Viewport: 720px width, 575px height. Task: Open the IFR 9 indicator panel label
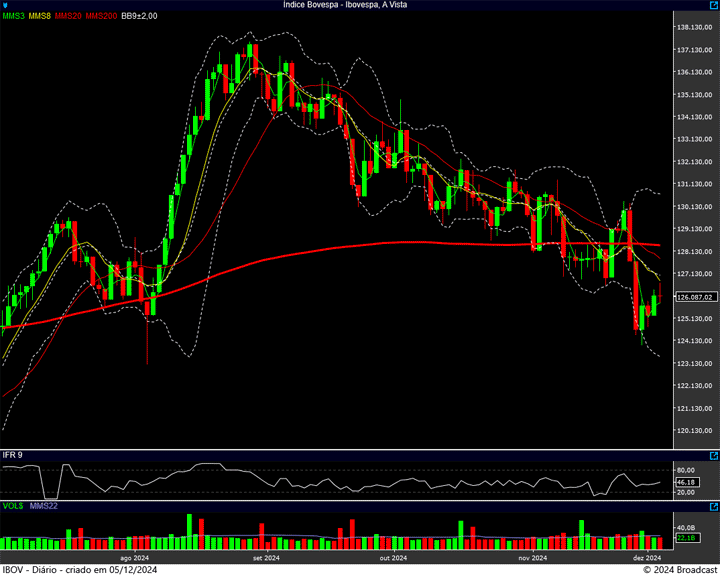(x=12, y=456)
